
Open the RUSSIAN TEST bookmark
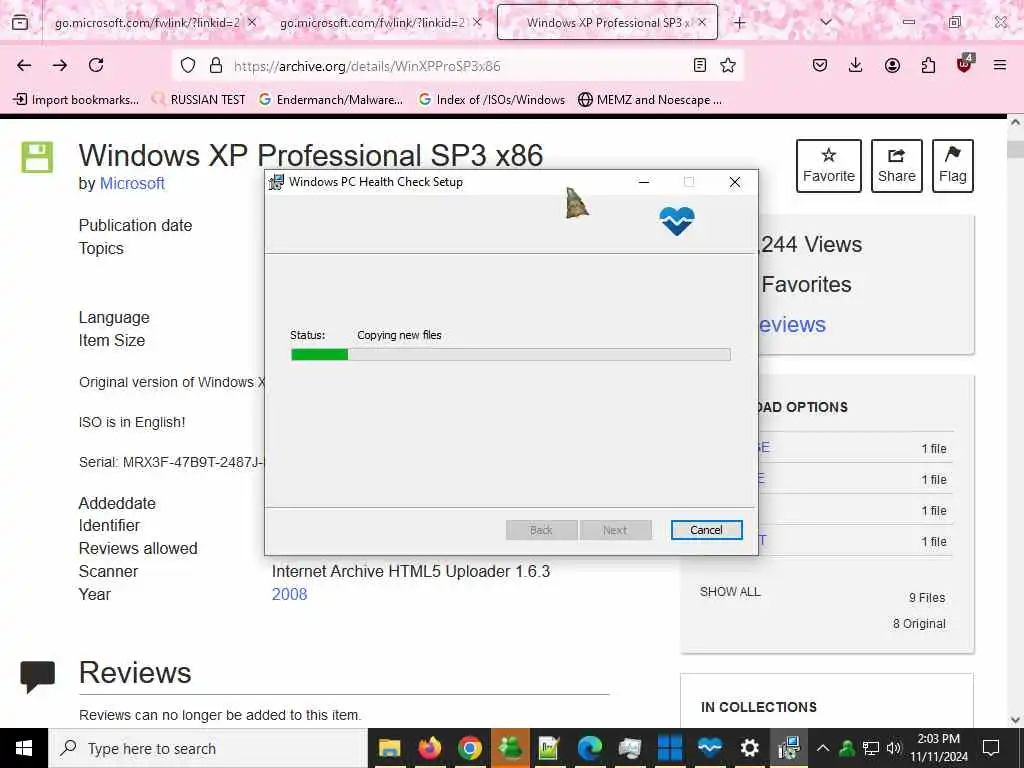click(x=199, y=100)
